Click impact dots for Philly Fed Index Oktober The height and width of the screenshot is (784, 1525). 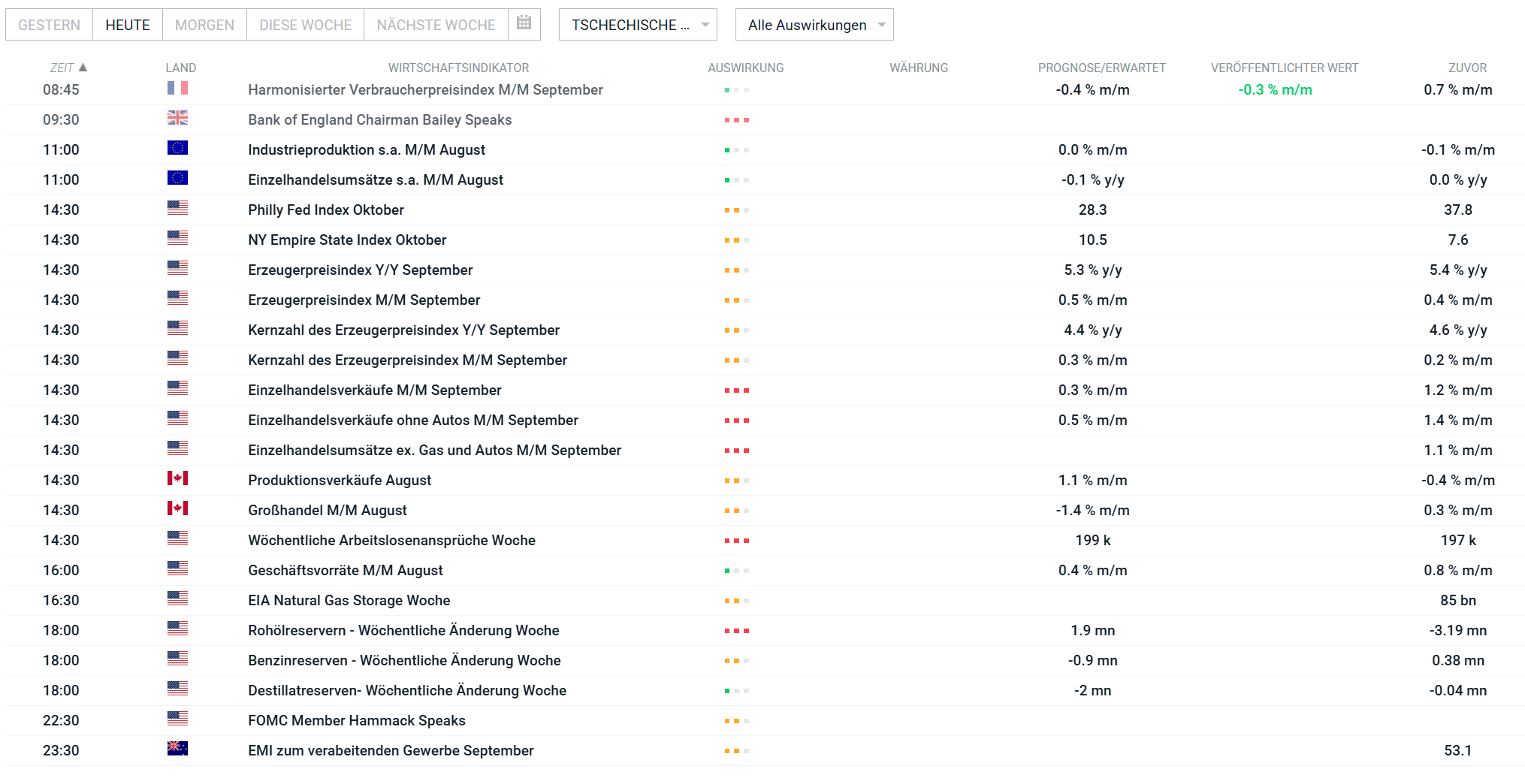[737, 210]
